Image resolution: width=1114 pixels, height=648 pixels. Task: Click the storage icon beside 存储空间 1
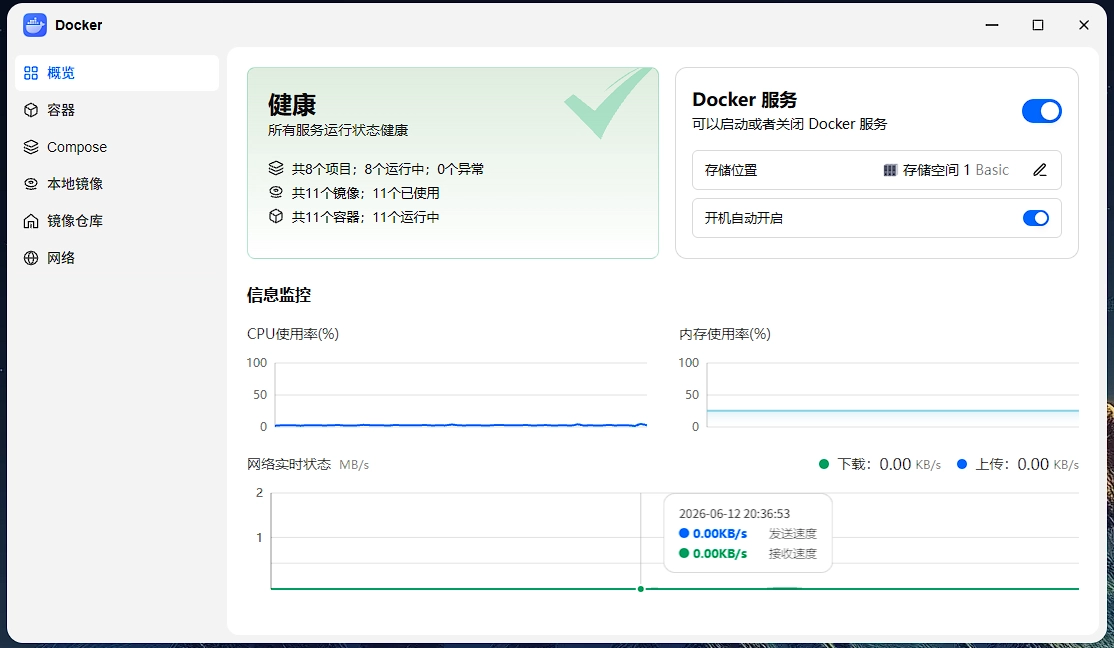pos(889,170)
